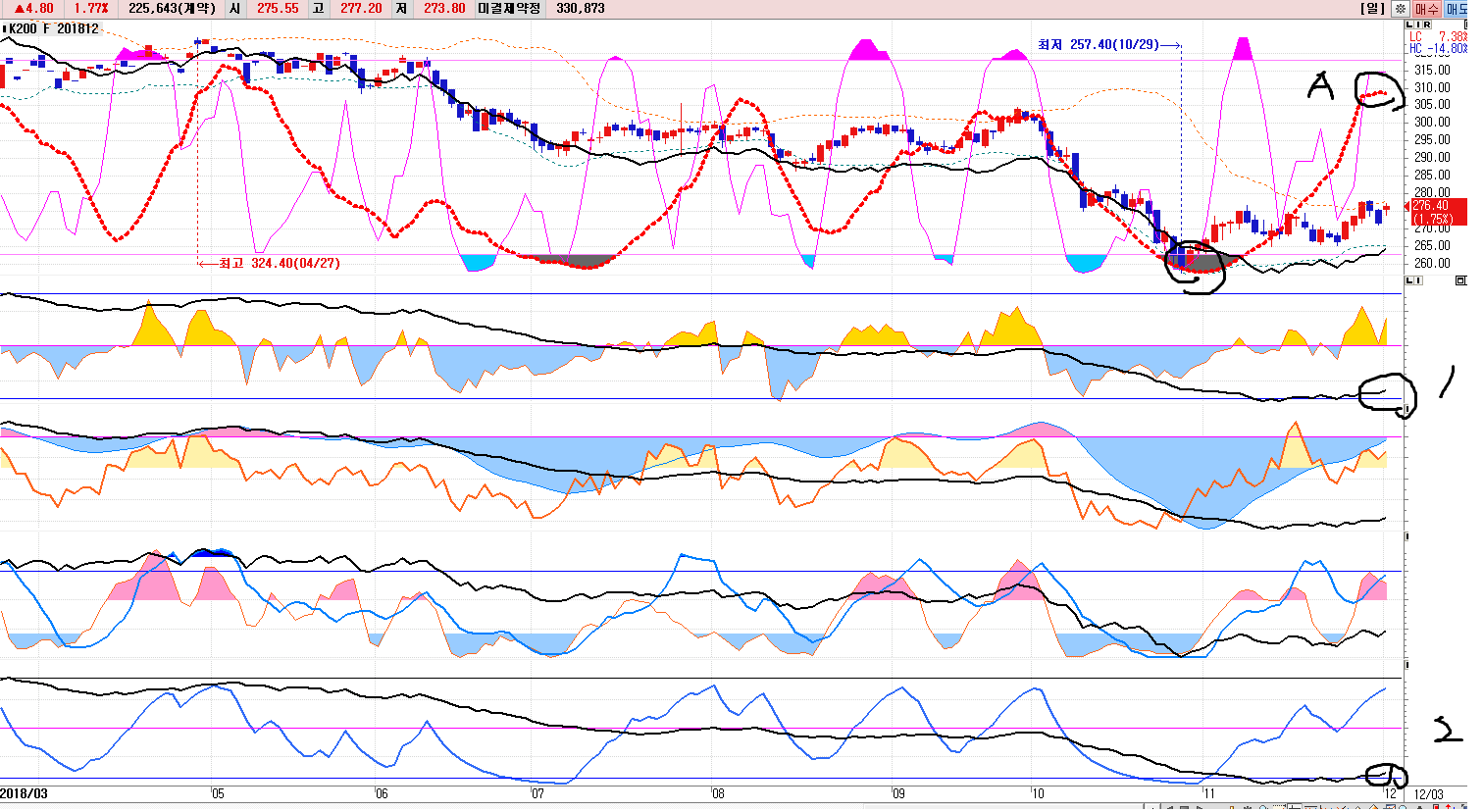Click the 10 month marker on date axis
Viewport: 1483px width, 812px height.
coord(1038,793)
